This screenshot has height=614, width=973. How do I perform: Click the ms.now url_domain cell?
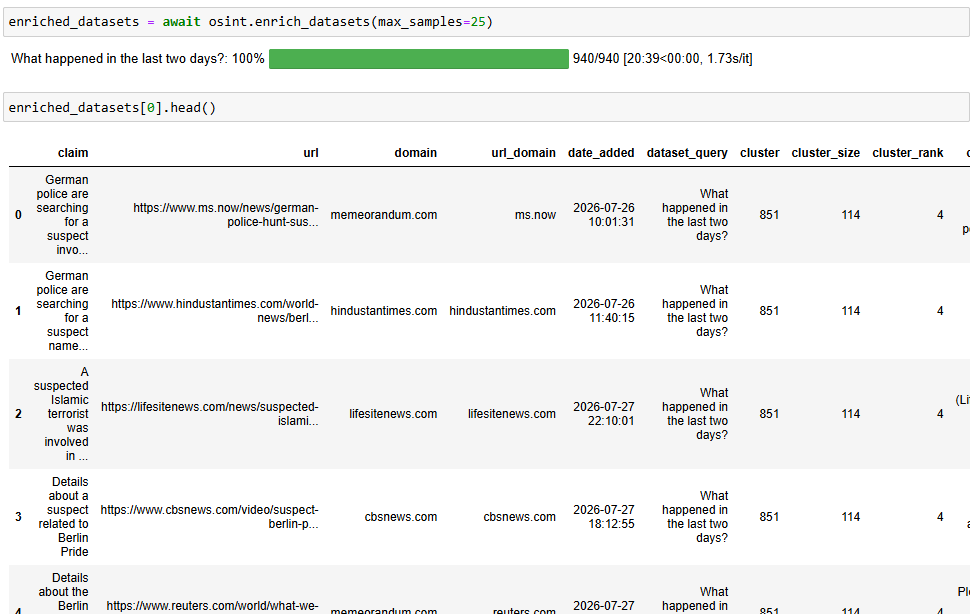coord(535,215)
